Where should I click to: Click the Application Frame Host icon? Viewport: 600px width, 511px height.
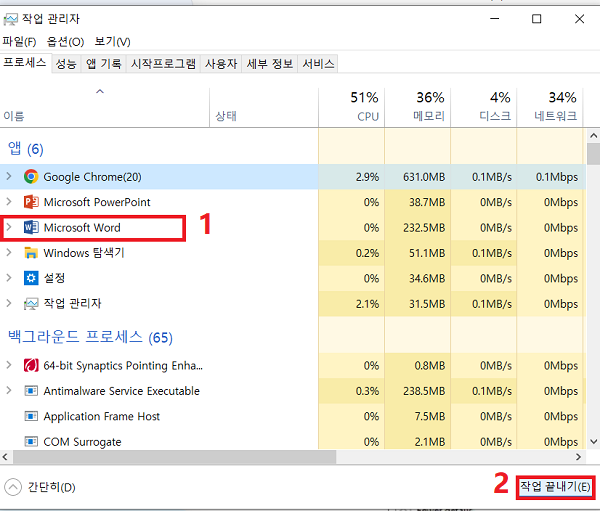pyautogui.click(x=31, y=416)
